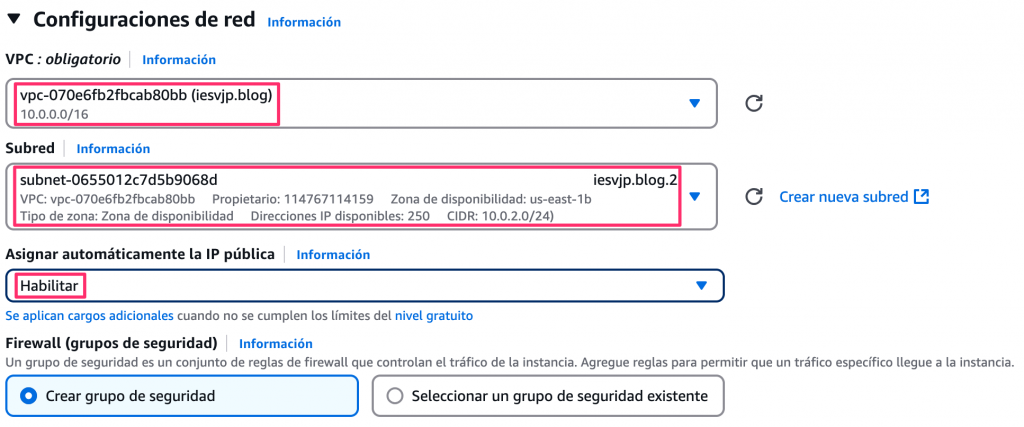The height and width of the screenshot is (427, 1024).
Task: Open Información link for Firewall section
Action: click(x=276, y=343)
